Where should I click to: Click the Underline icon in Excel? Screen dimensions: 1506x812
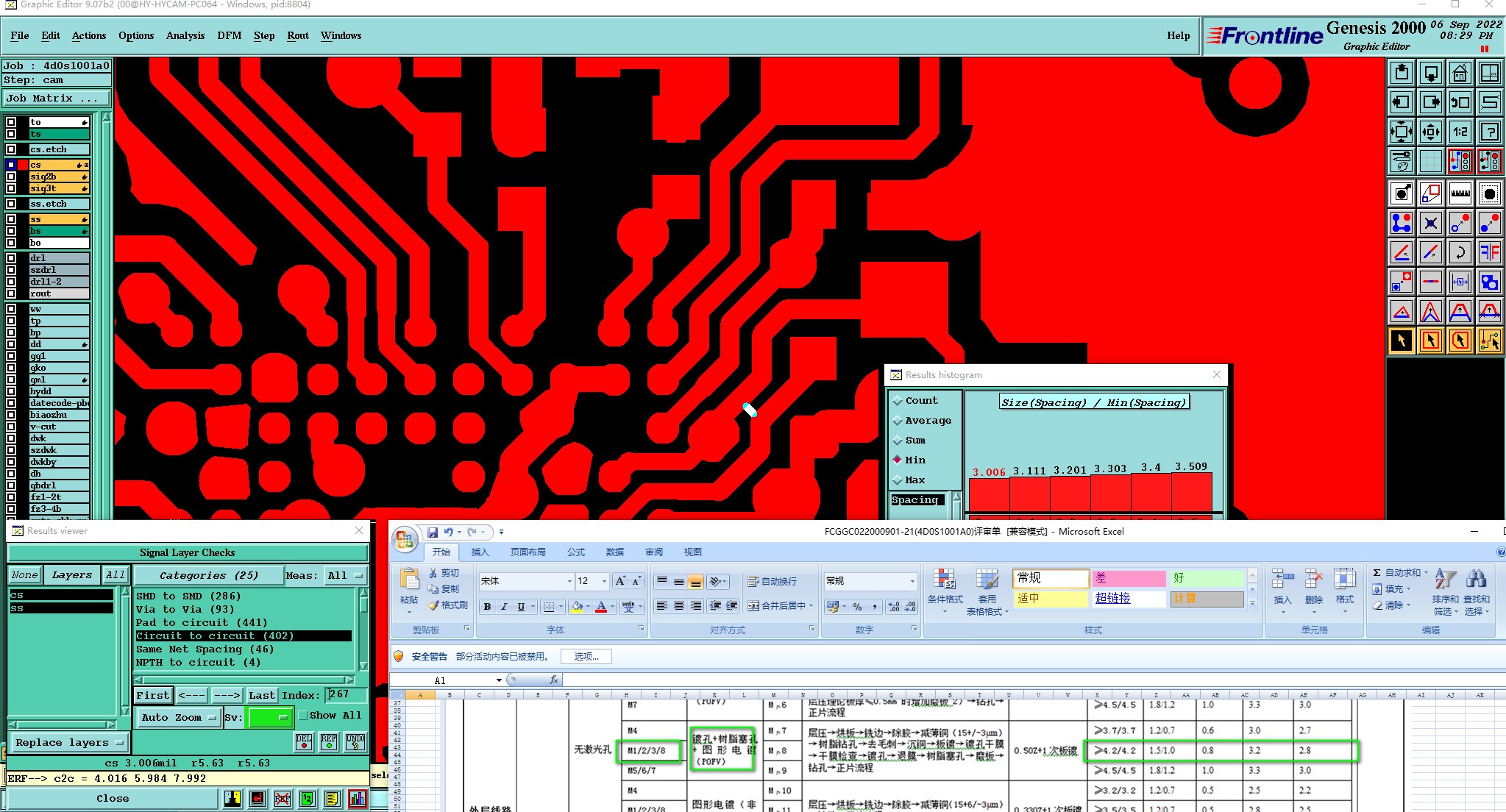521,607
